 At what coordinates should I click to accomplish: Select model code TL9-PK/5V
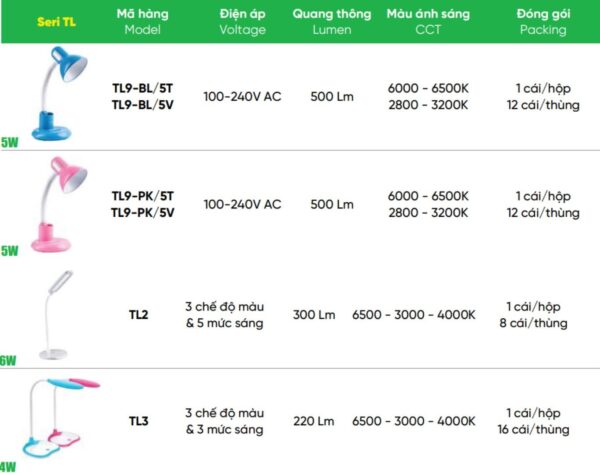[142, 212]
